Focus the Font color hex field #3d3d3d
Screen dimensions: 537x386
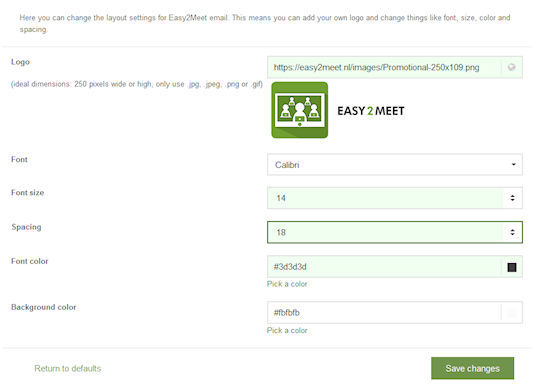coord(384,267)
